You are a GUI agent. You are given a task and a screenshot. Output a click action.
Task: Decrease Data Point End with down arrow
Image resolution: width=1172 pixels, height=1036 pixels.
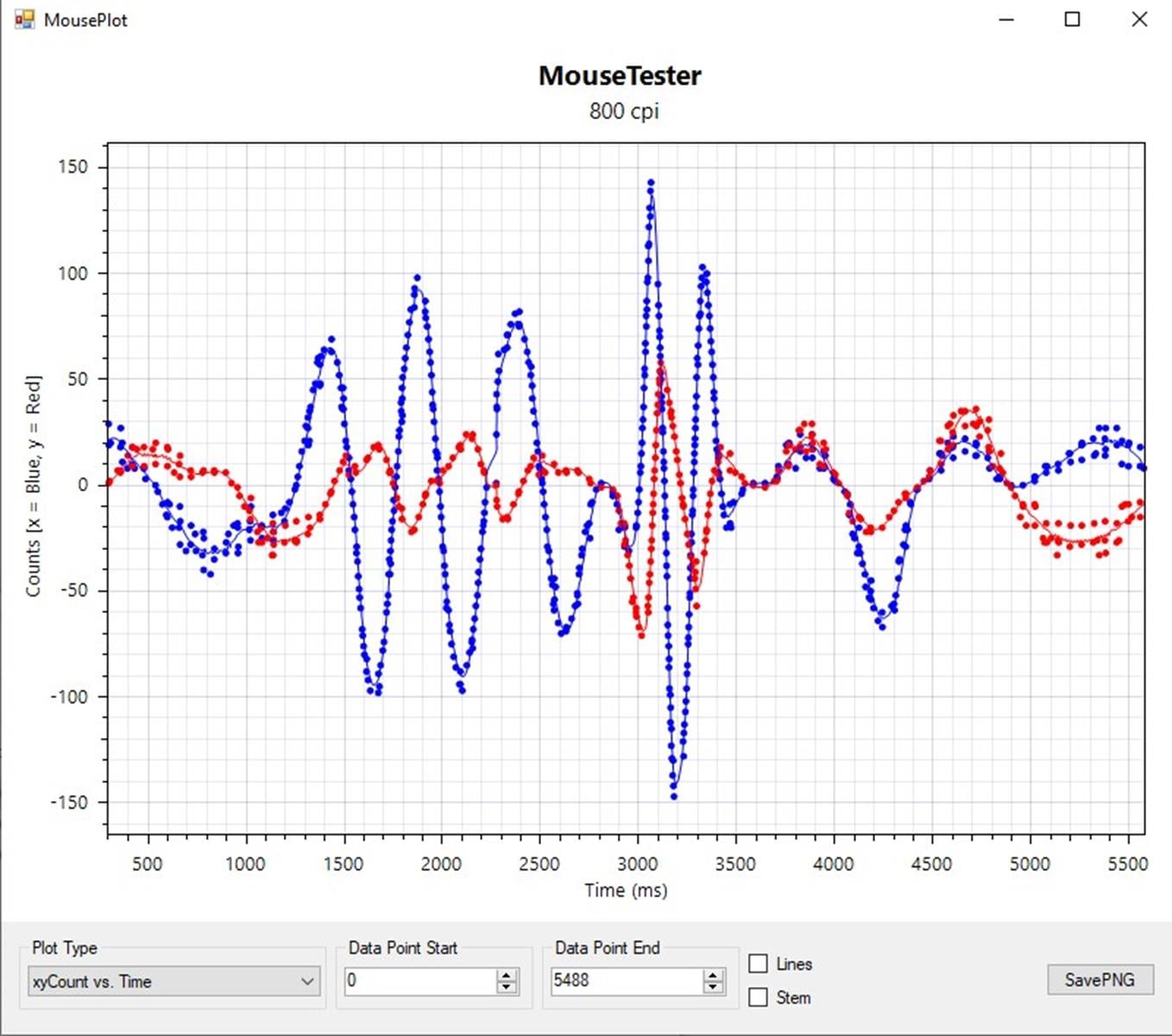713,988
